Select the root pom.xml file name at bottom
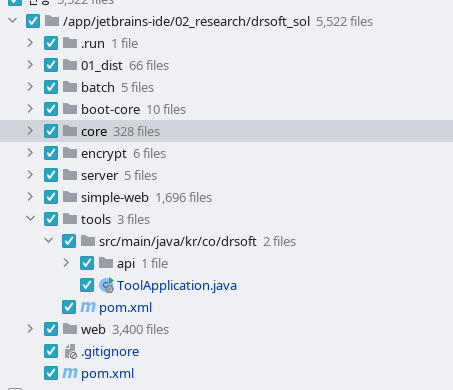 [107, 374]
